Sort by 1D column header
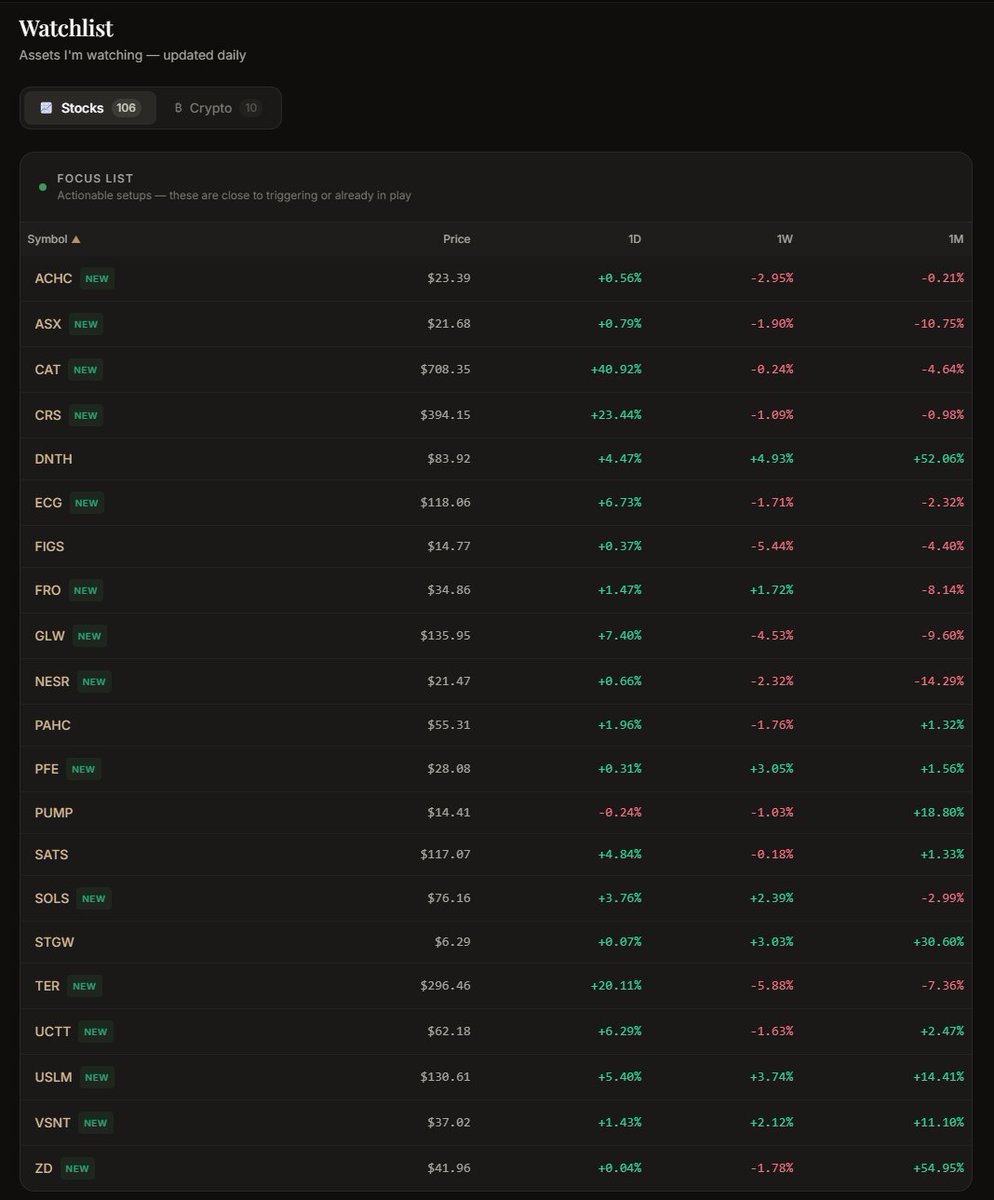 [634, 239]
